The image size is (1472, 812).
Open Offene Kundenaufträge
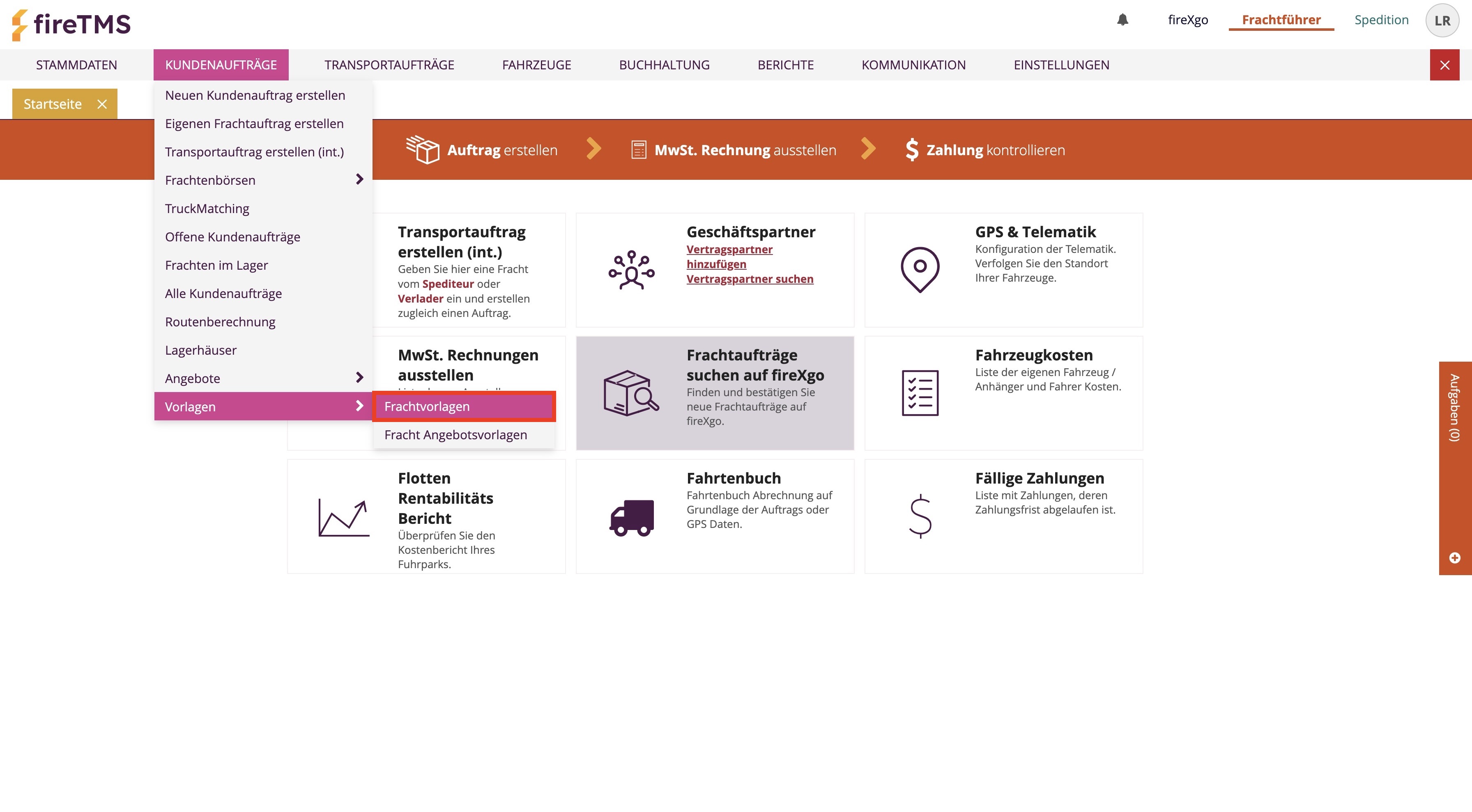click(x=263, y=237)
